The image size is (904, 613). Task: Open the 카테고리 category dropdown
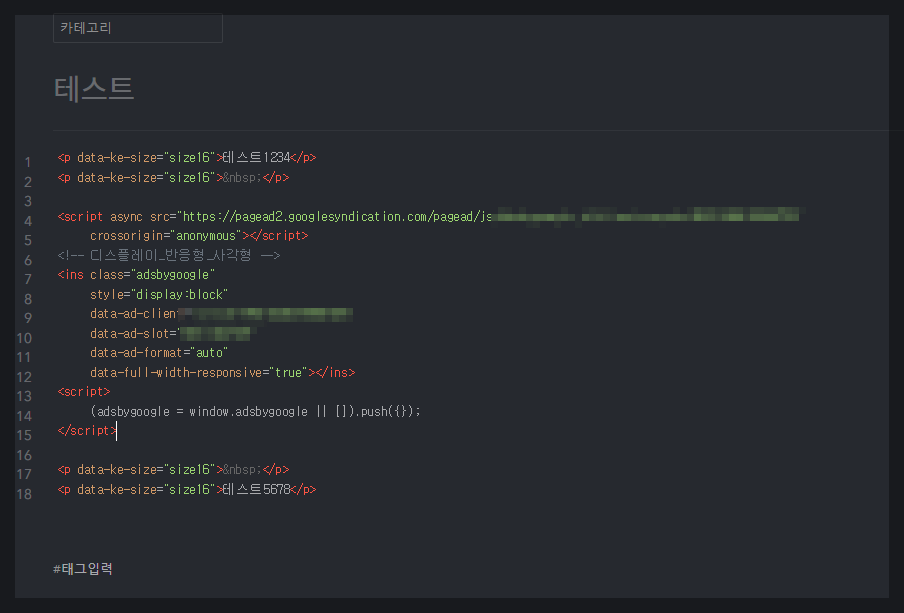click(138, 28)
